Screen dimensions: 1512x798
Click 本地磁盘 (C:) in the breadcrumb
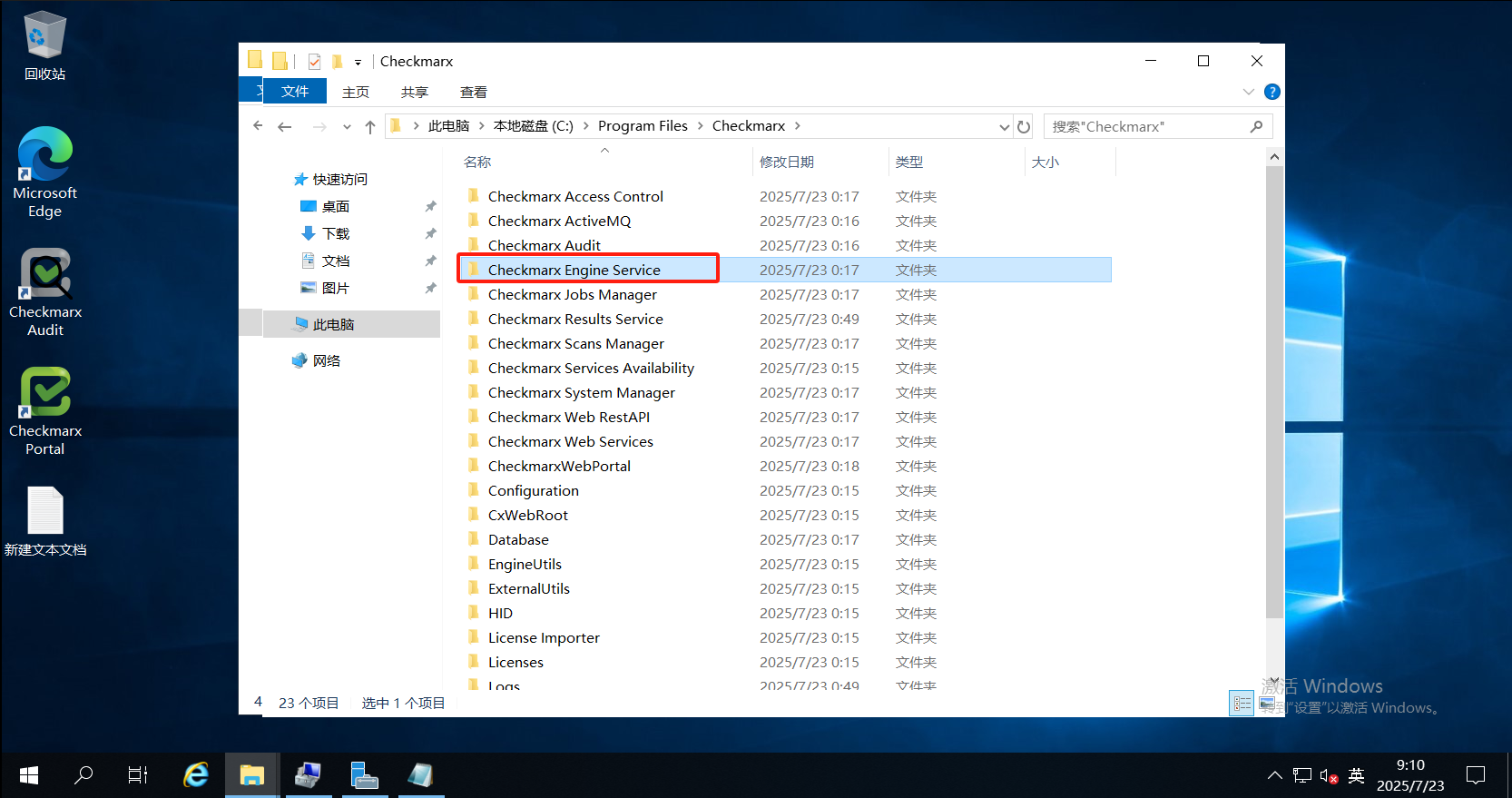tap(534, 126)
